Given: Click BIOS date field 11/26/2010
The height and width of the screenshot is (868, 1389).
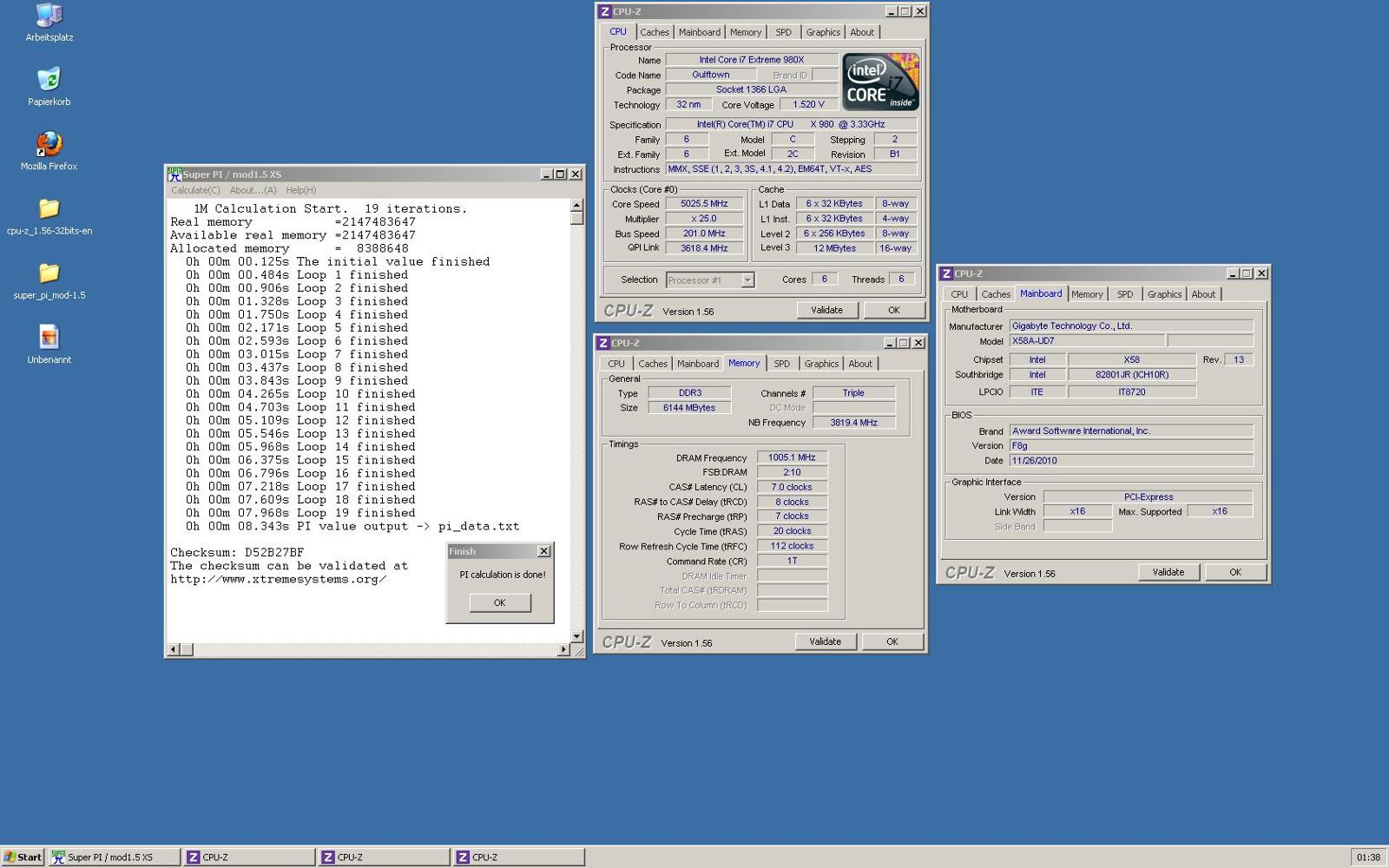Looking at the screenshot, I should 1131,461.
